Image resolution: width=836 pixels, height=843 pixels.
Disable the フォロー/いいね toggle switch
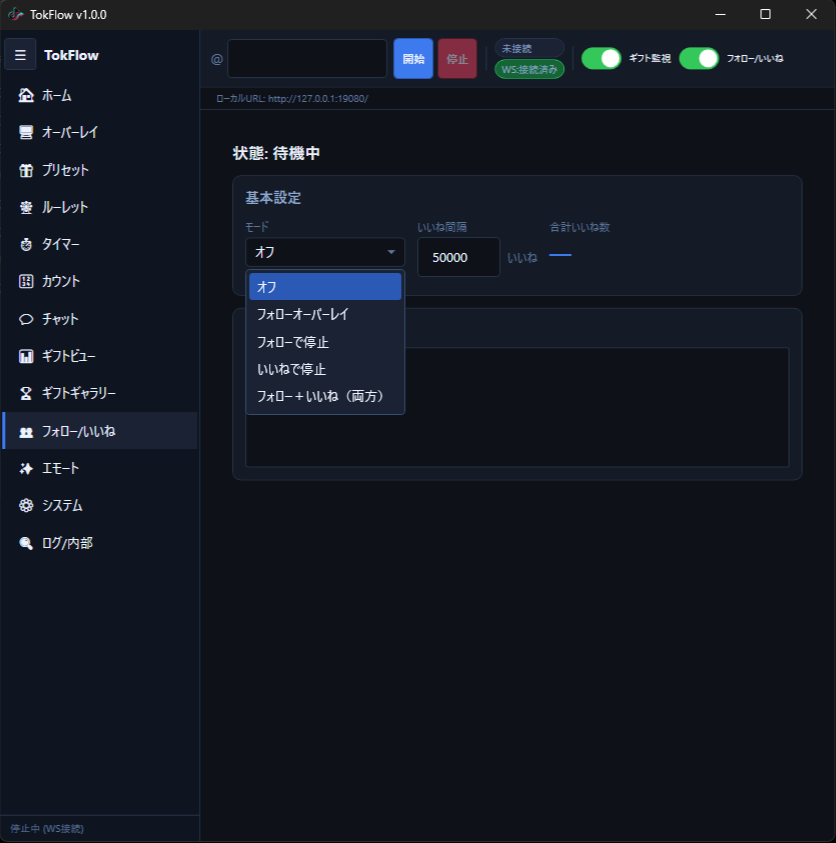click(x=699, y=58)
